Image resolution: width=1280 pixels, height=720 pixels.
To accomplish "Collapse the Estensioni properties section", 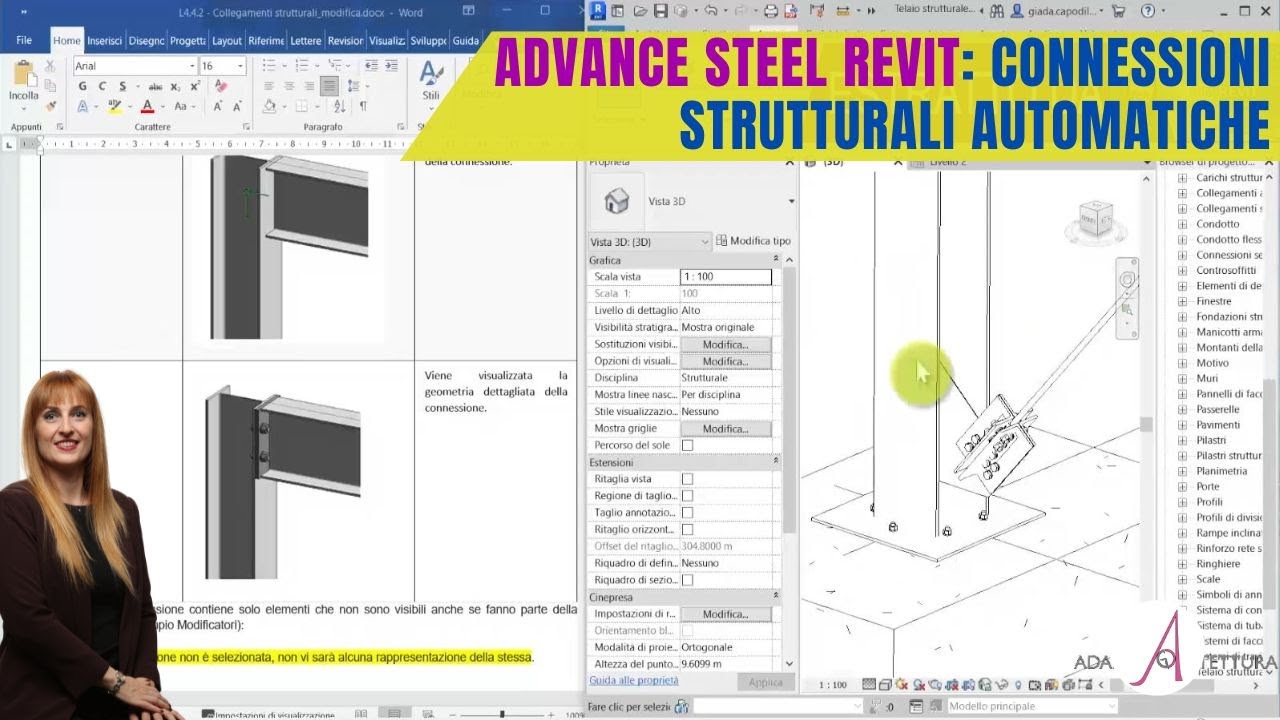I will (776, 462).
